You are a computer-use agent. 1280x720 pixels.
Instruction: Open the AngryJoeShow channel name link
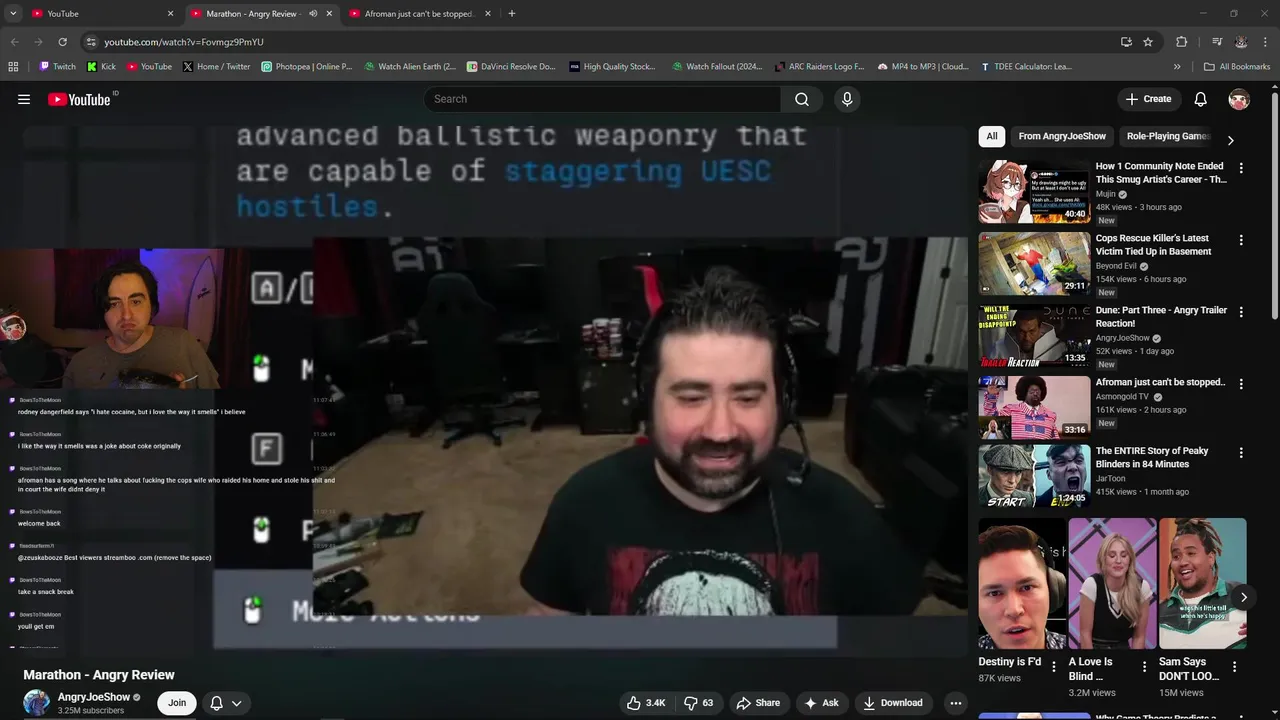tap(94, 697)
